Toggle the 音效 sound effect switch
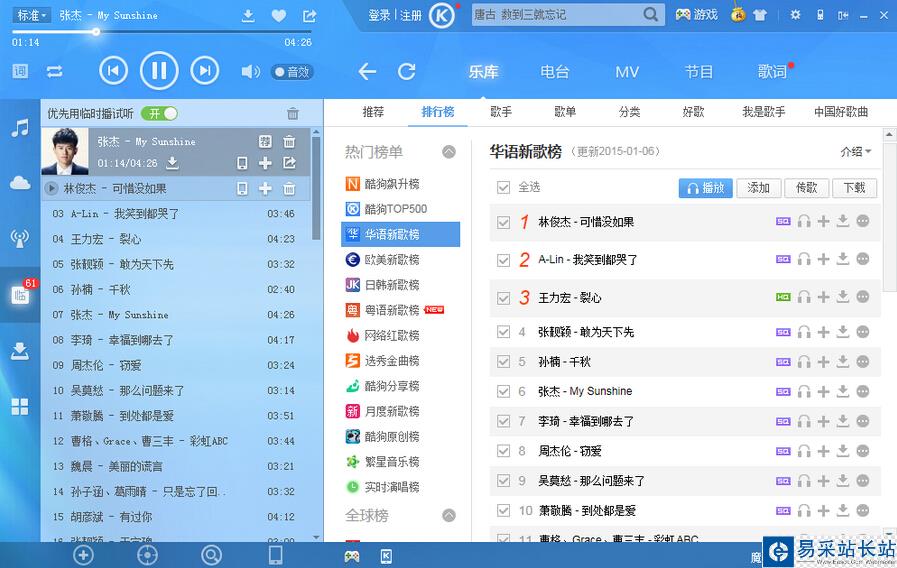 coord(292,72)
